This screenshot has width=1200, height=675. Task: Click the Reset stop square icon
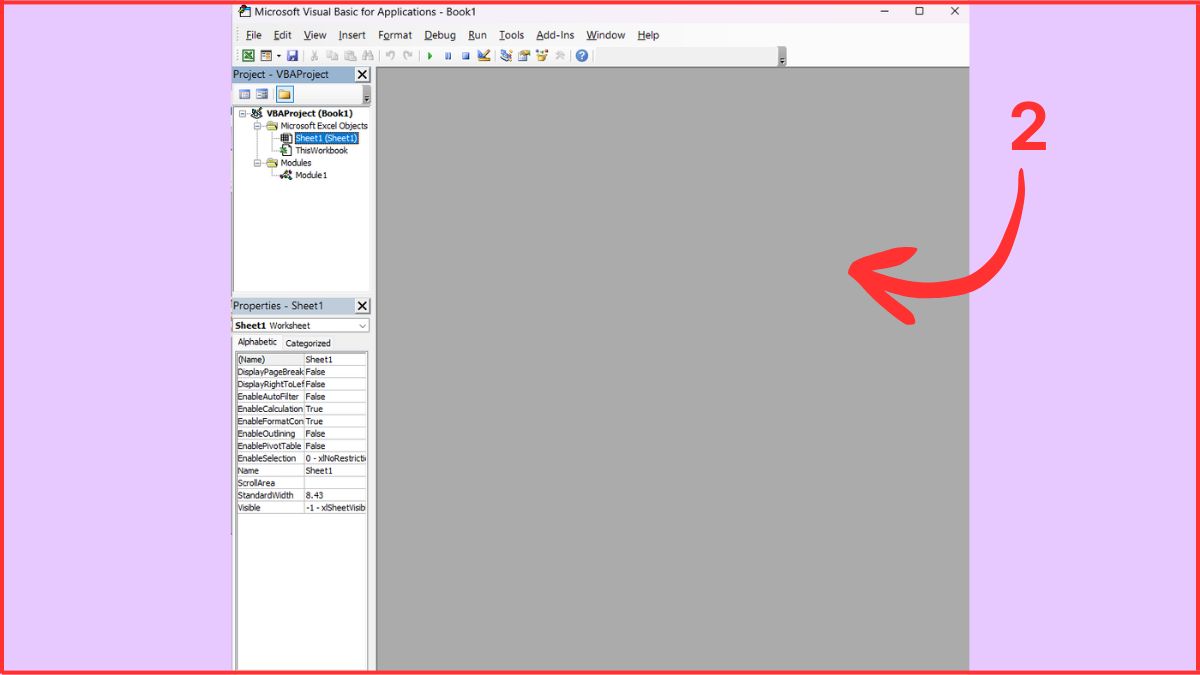click(466, 56)
